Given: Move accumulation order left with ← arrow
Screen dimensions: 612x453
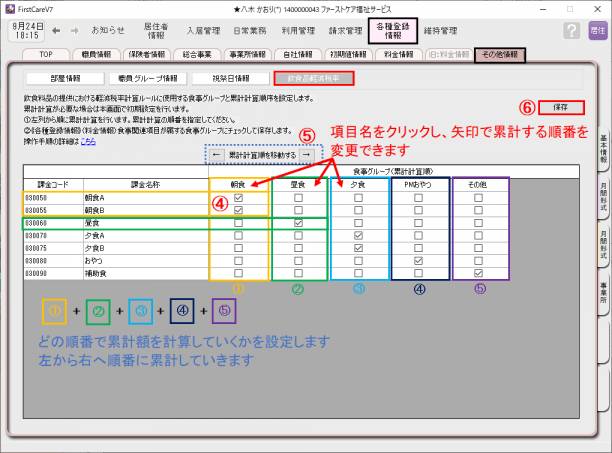Looking at the screenshot, I should (217, 156).
